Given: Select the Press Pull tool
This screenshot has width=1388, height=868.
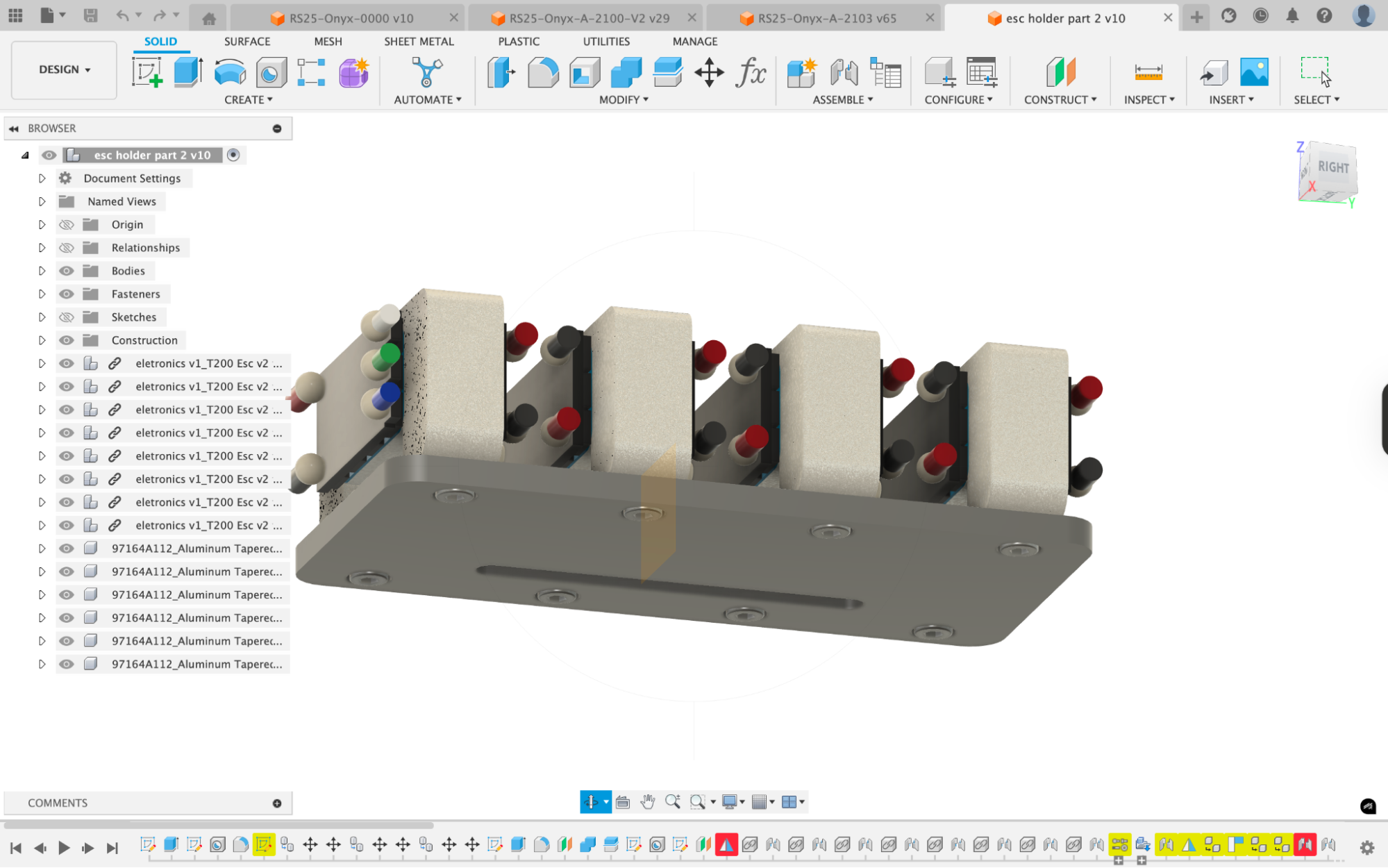Looking at the screenshot, I should [x=501, y=72].
